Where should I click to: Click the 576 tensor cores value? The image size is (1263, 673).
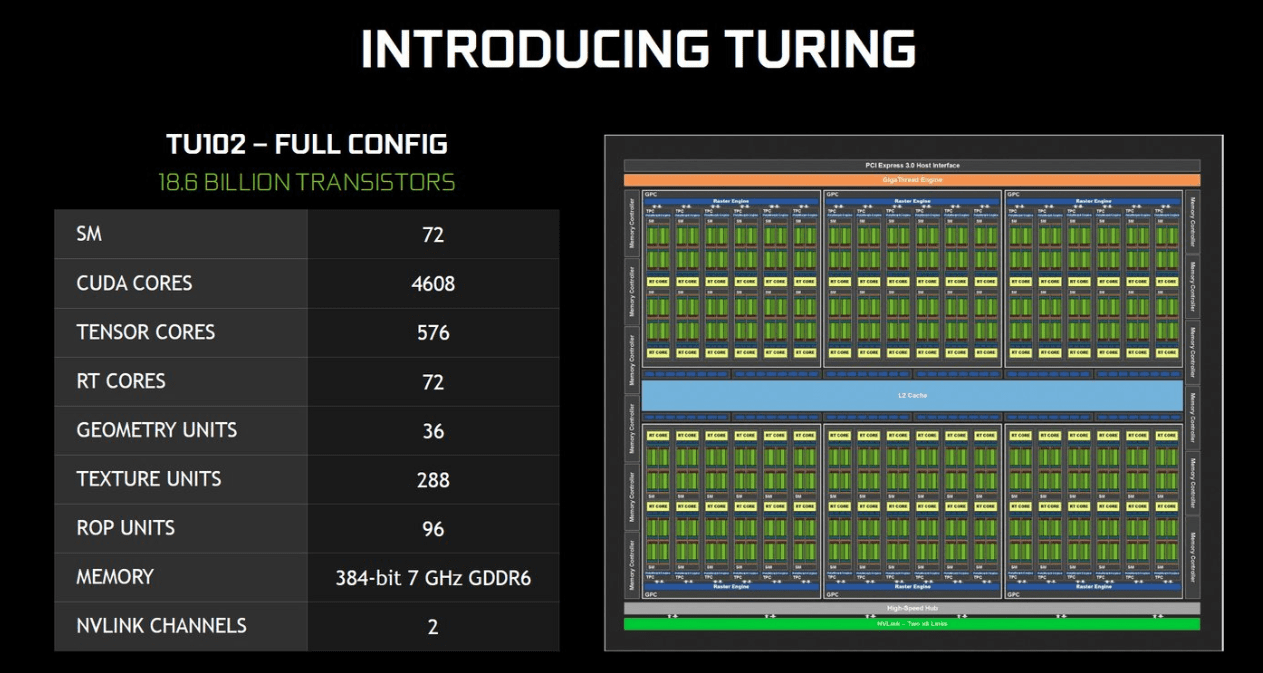pos(433,333)
